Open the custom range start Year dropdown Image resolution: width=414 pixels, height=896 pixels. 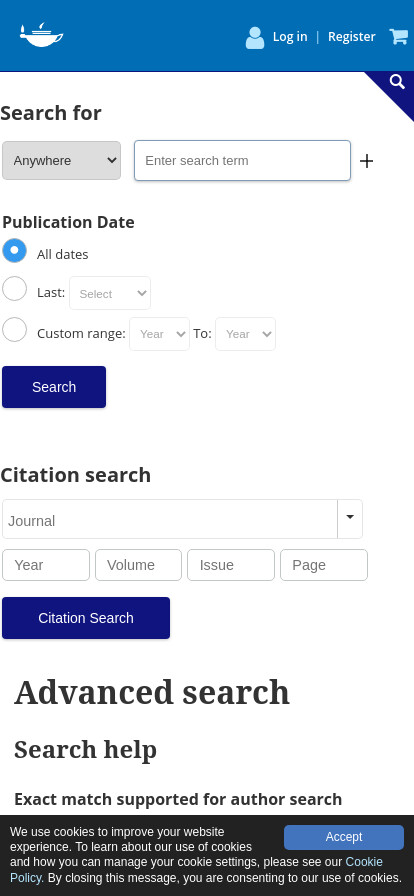(x=160, y=334)
